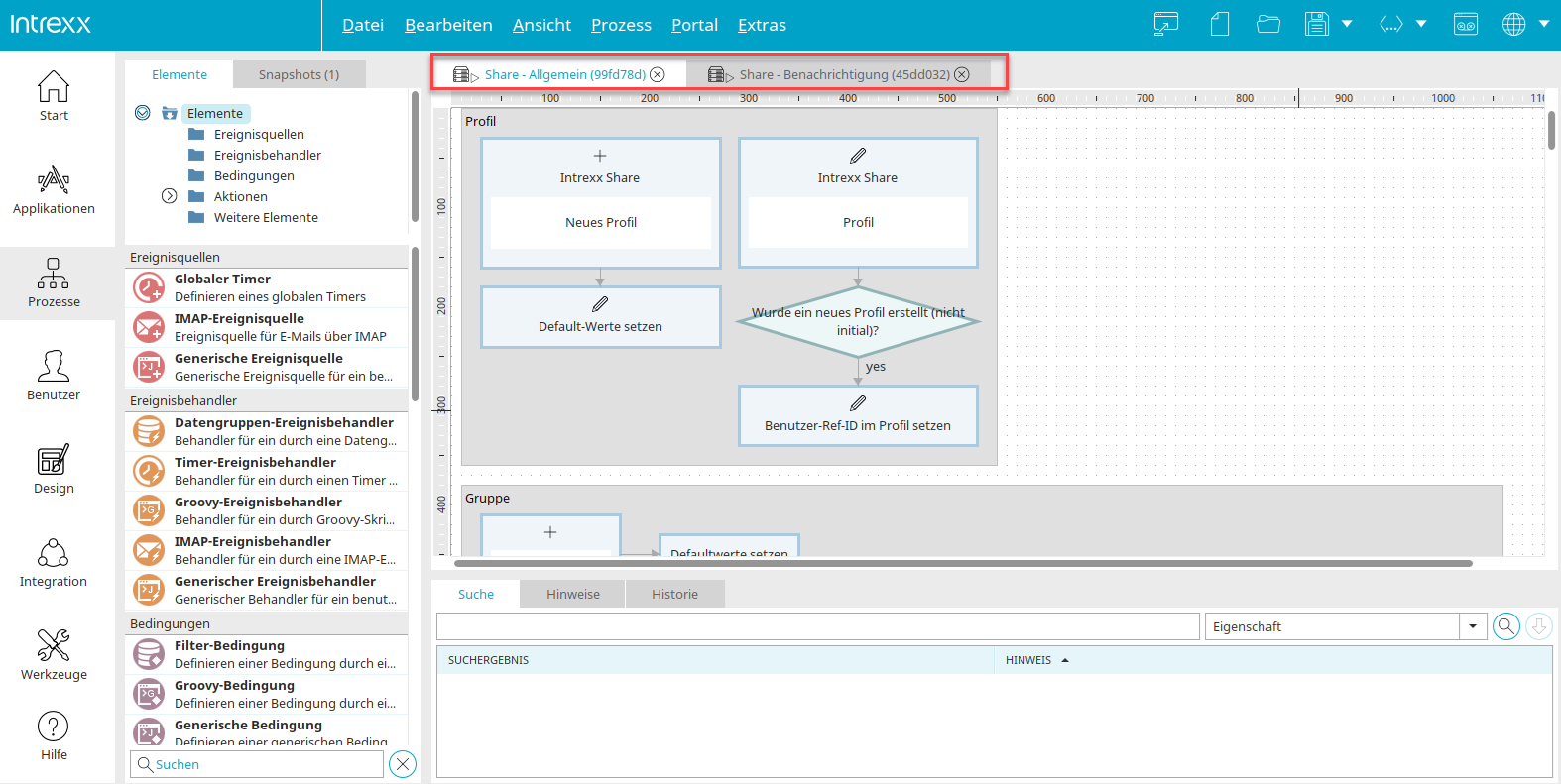The width and height of the screenshot is (1561, 784).
Task: Select the Generische Ereignisquelle icon
Action: pos(149,367)
